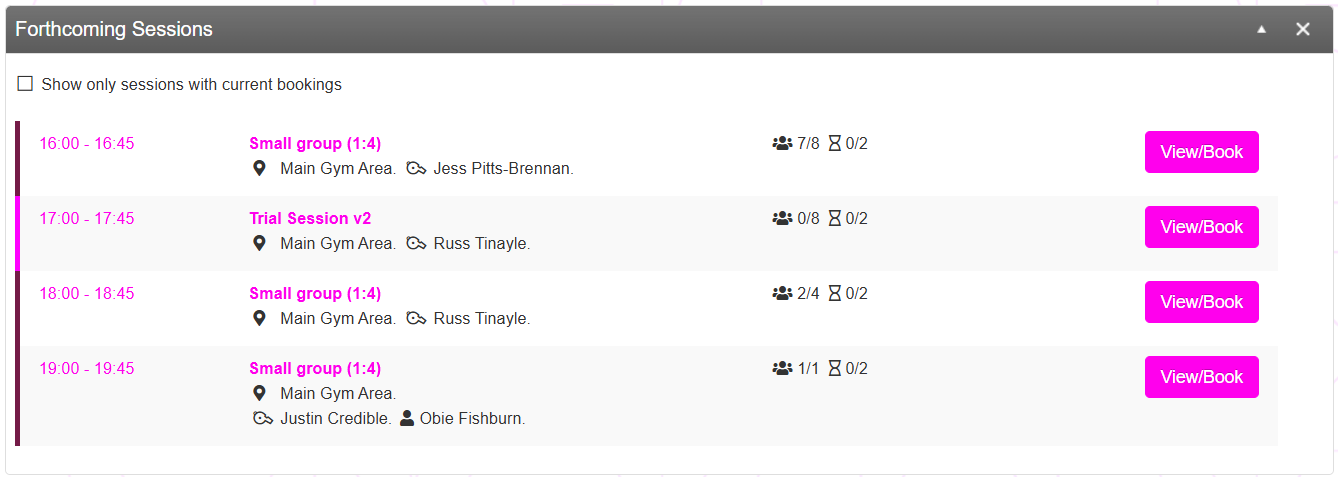The height and width of the screenshot is (477, 1338).
Task: Click person icon beside Obie Fishburn
Action: pyautogui.click(x=407, y=419)
